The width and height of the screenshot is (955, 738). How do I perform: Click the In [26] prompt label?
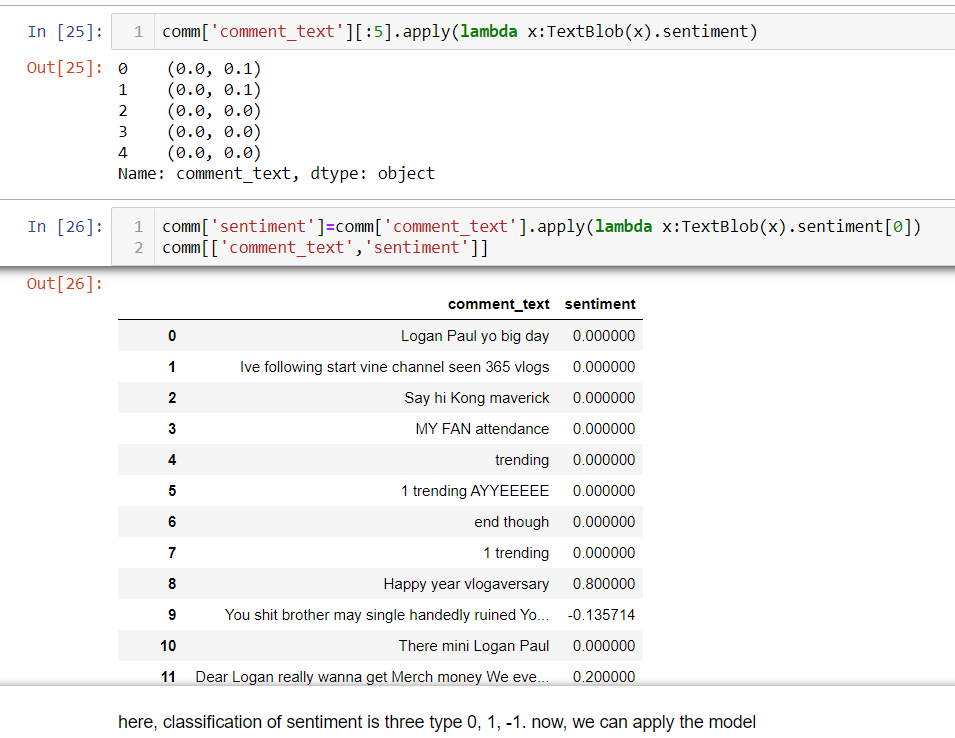click(64, 227)
